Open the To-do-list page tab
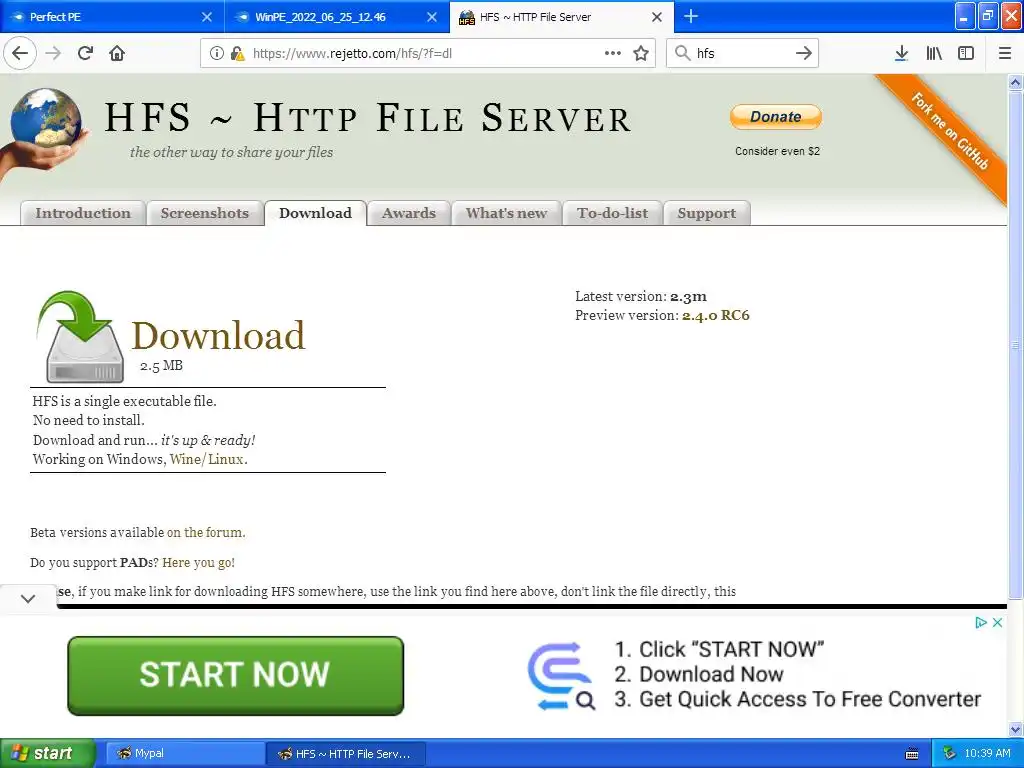Image resolution: width=1024 pixels, height=768 pixels. pos(613,214)
